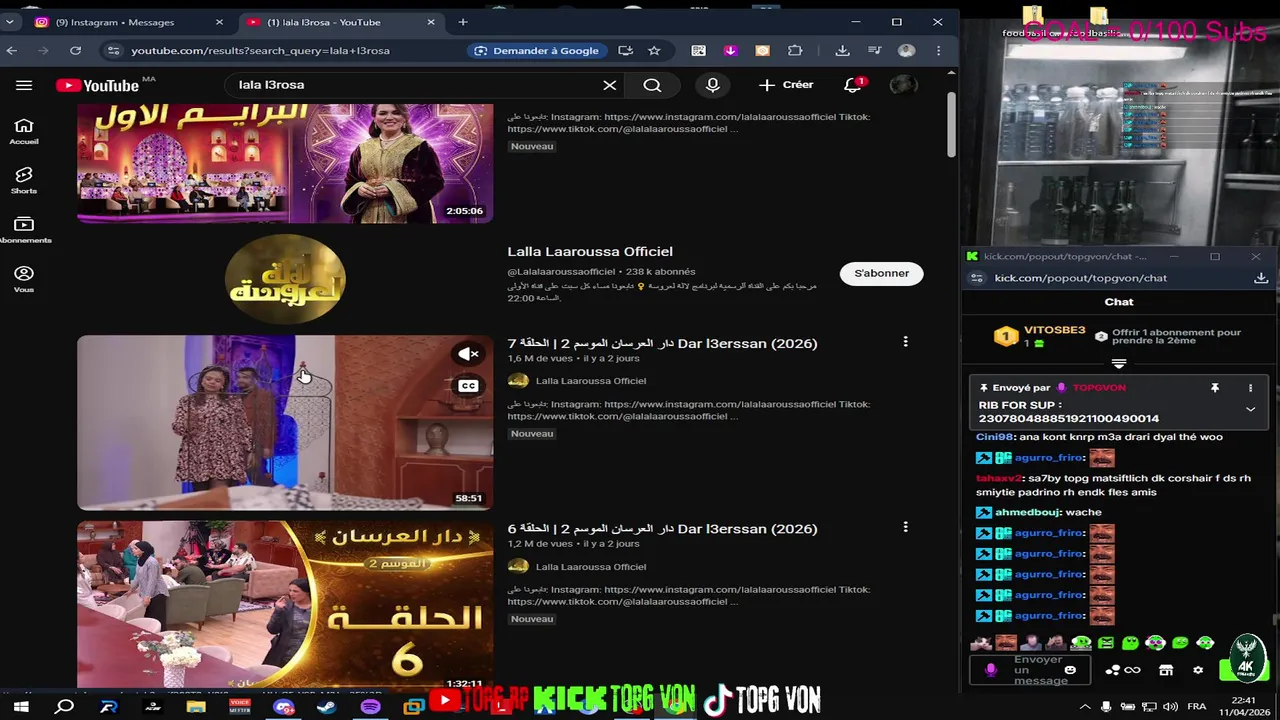The image size is (1280, 720).
Task: Switch to the Instagram Messages tab
Action: [129, 22]
